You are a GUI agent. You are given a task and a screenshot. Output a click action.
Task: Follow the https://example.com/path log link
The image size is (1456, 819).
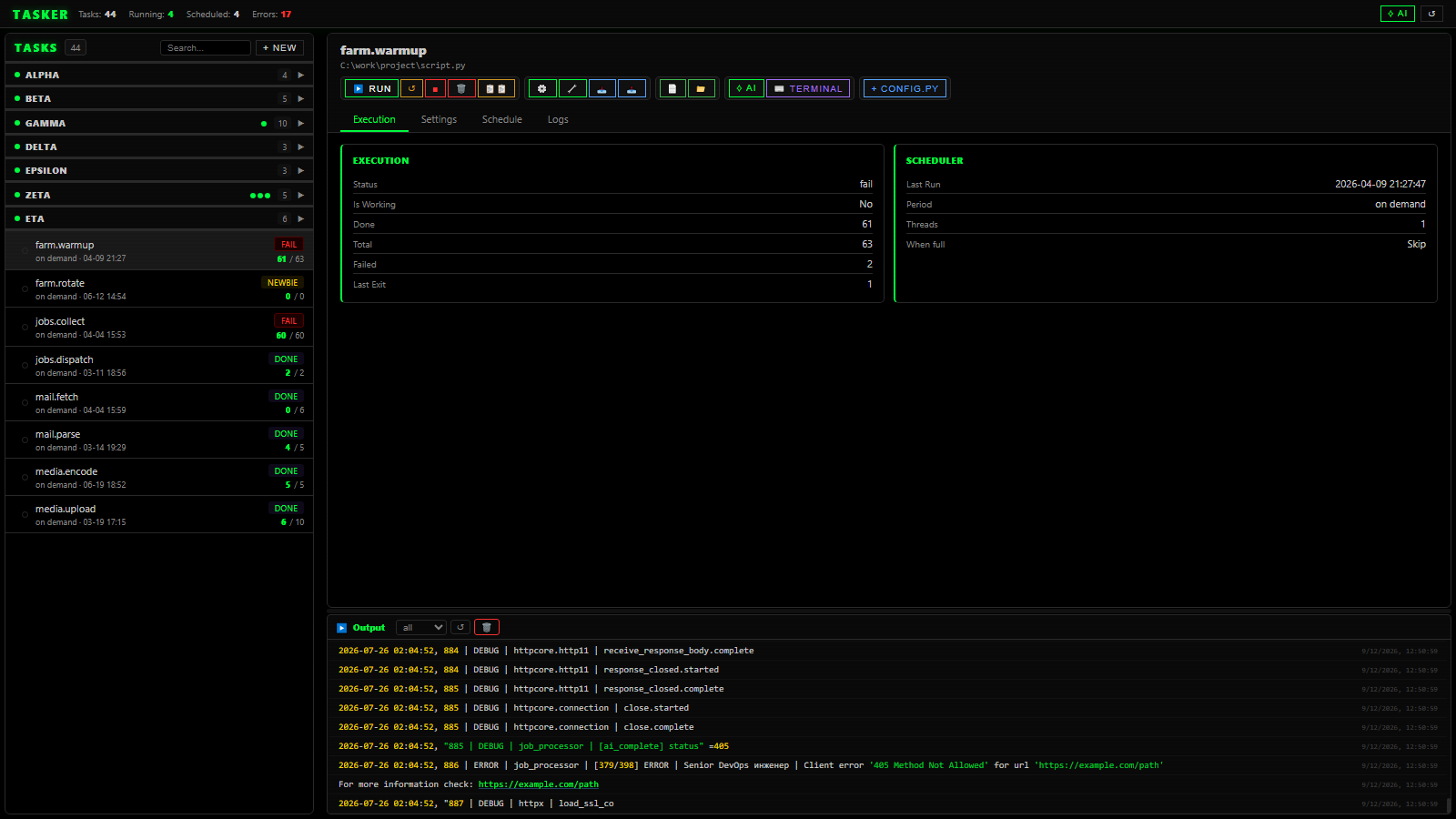pos(539,784)
